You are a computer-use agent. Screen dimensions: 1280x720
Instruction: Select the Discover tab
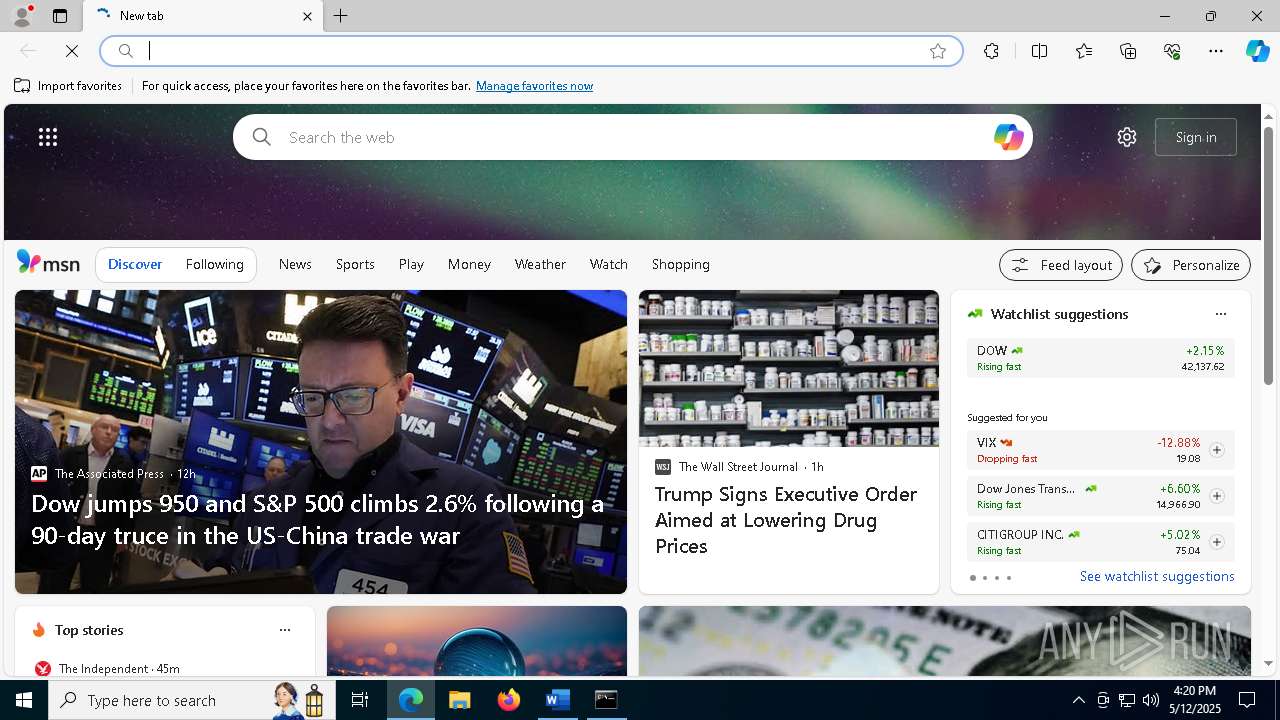(x=135, y=264)
